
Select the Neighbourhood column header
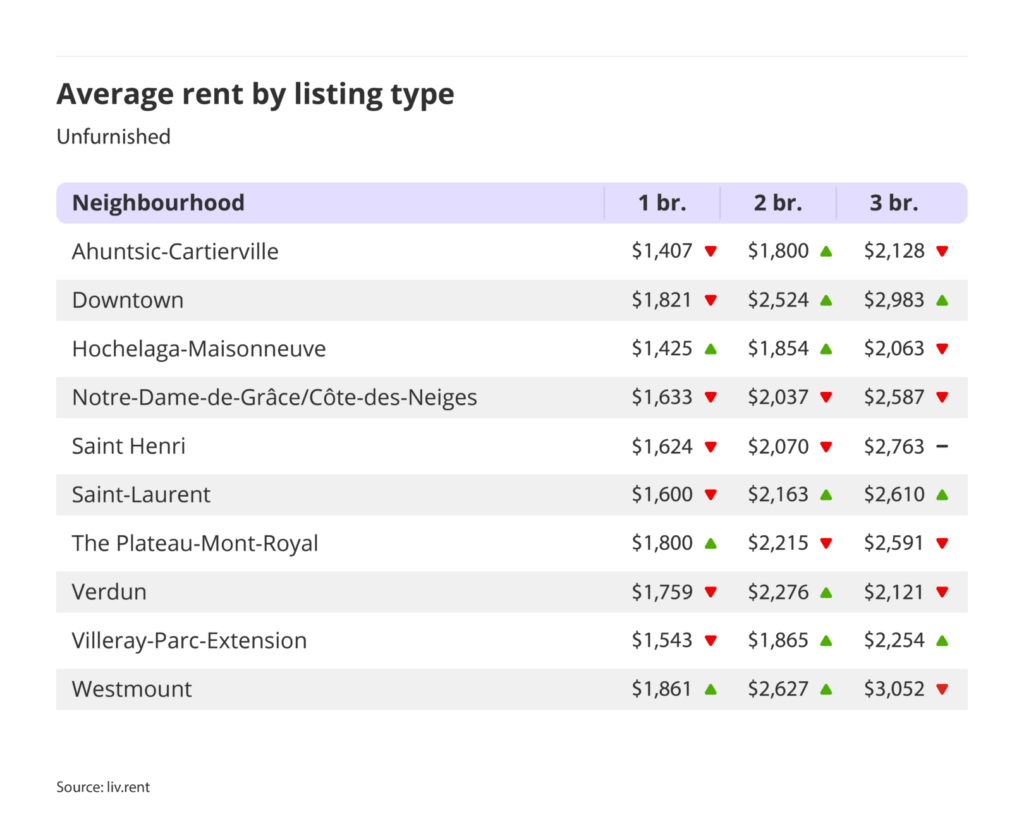pyautogui.click(x=158, y=203)
